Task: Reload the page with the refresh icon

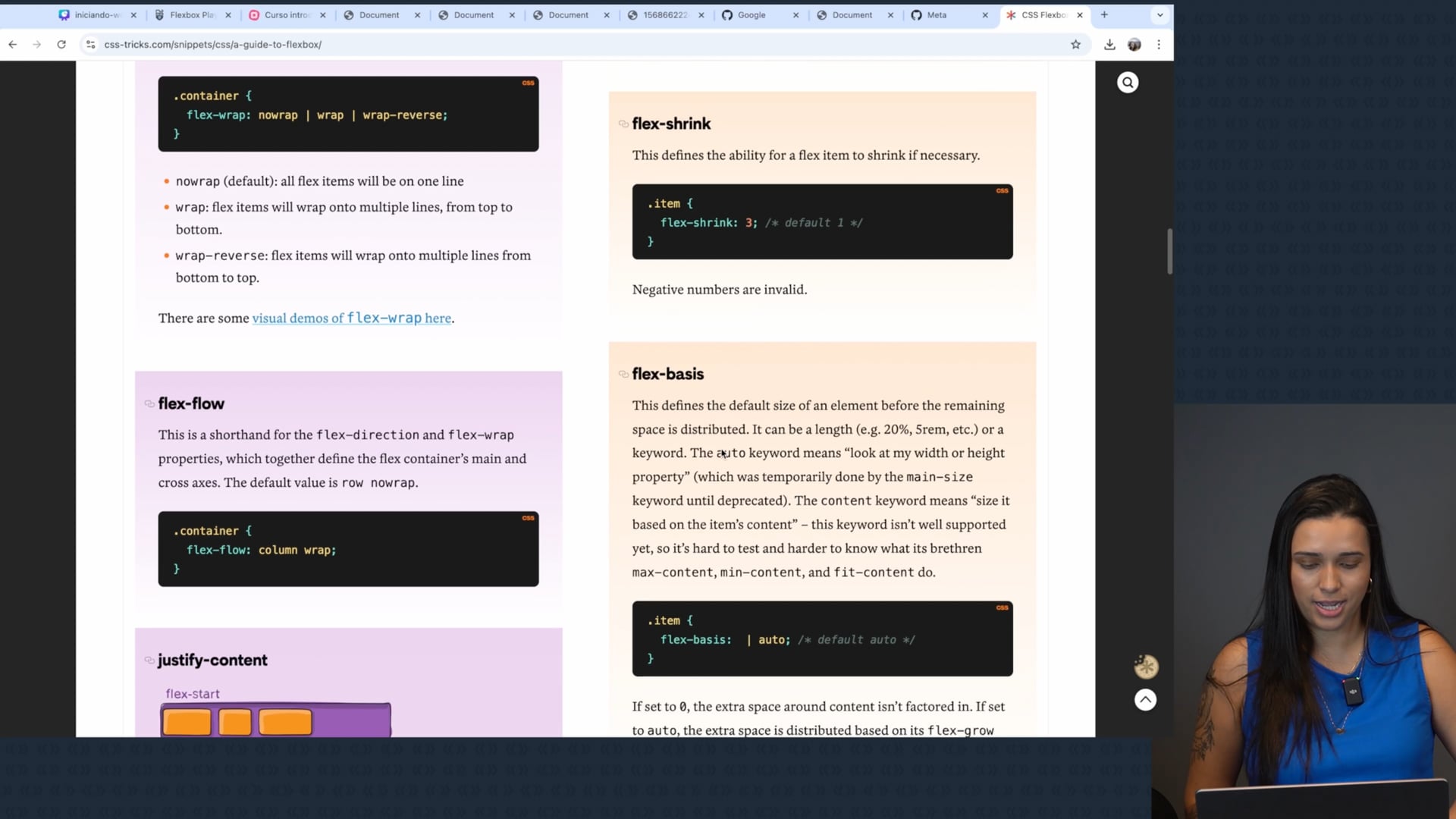Action: tap(61, 45)
